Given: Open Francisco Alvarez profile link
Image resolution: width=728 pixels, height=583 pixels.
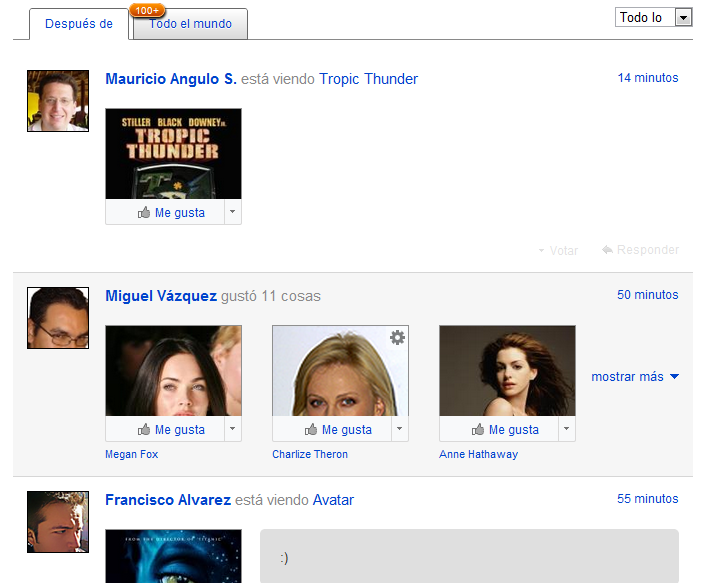Looking at the screenshot, I should point(168,500).
